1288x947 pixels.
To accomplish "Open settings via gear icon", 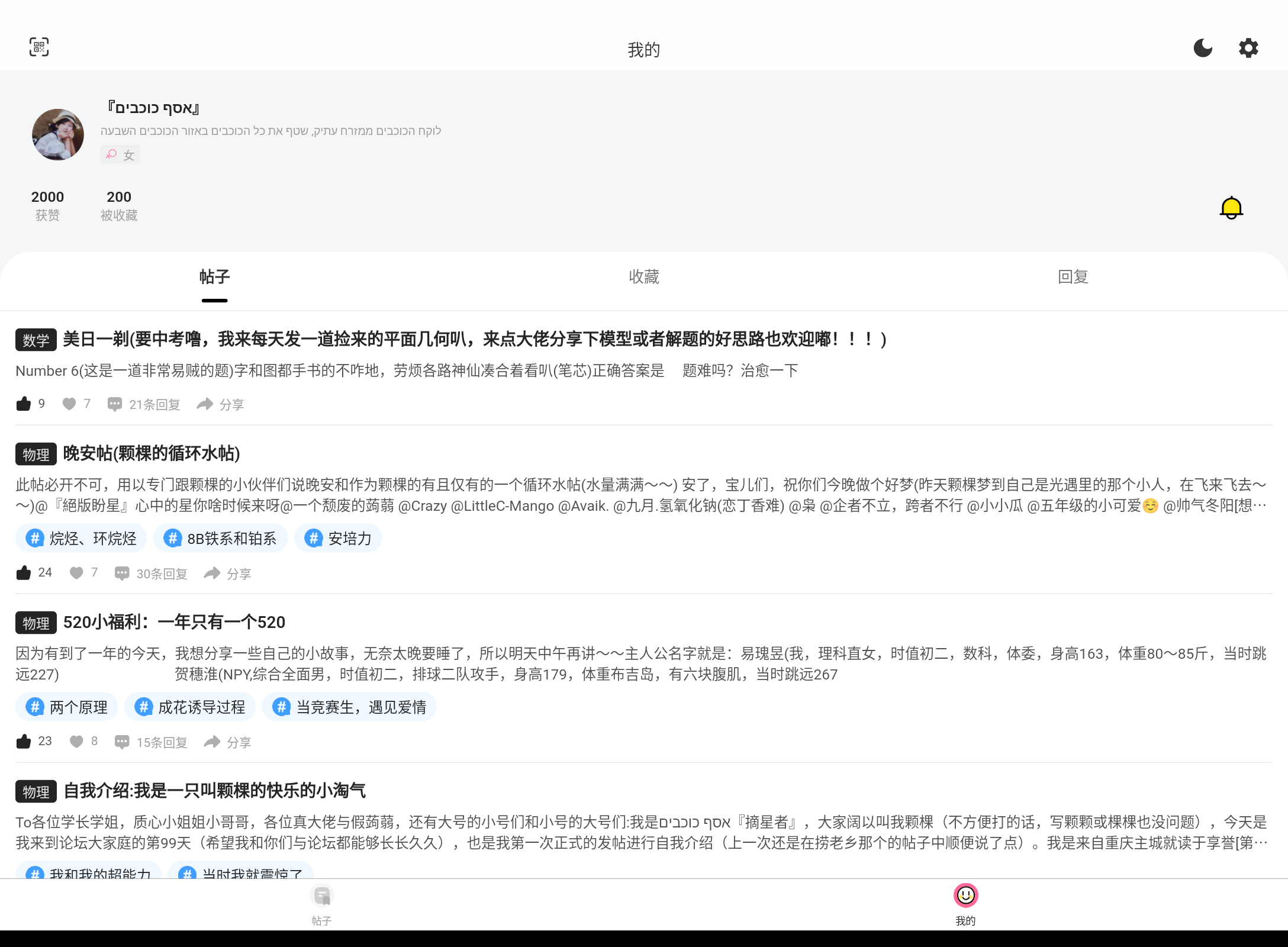I will 1248,47.
